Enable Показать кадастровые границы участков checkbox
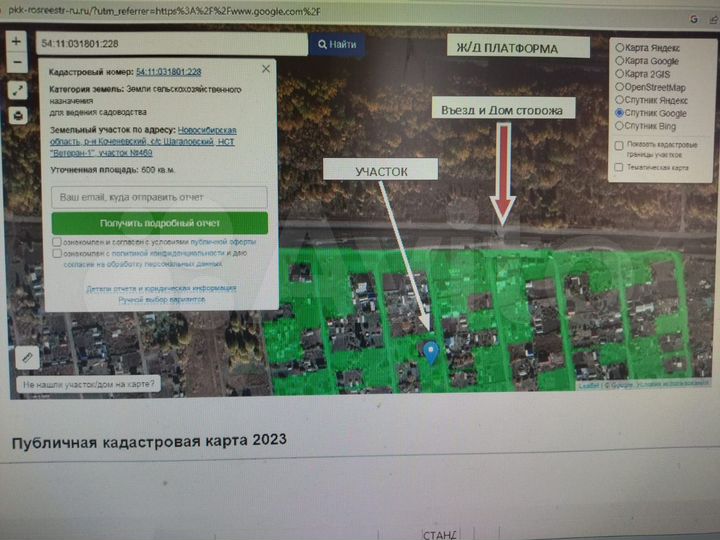Screen dimensions: 720x540 pyautogui.click(x=620, y=146)
